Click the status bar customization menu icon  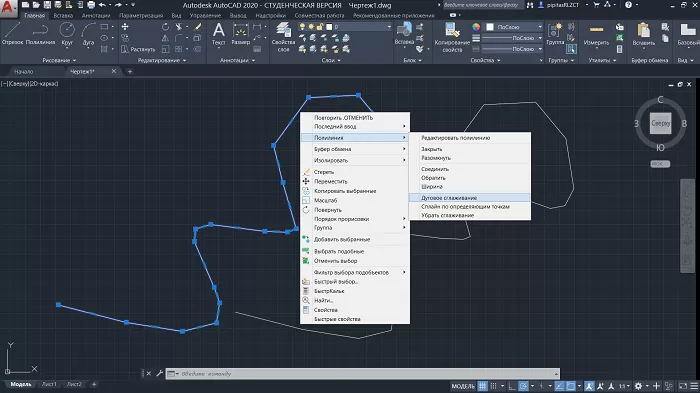pyautogui.click(x=694, y=386)
